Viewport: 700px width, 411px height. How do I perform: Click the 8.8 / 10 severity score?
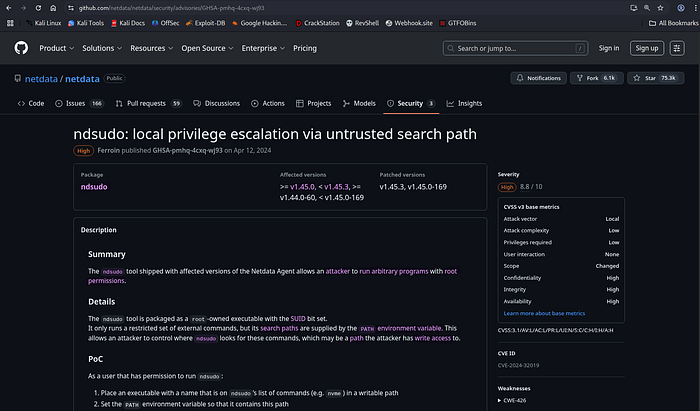pos(531,187)
